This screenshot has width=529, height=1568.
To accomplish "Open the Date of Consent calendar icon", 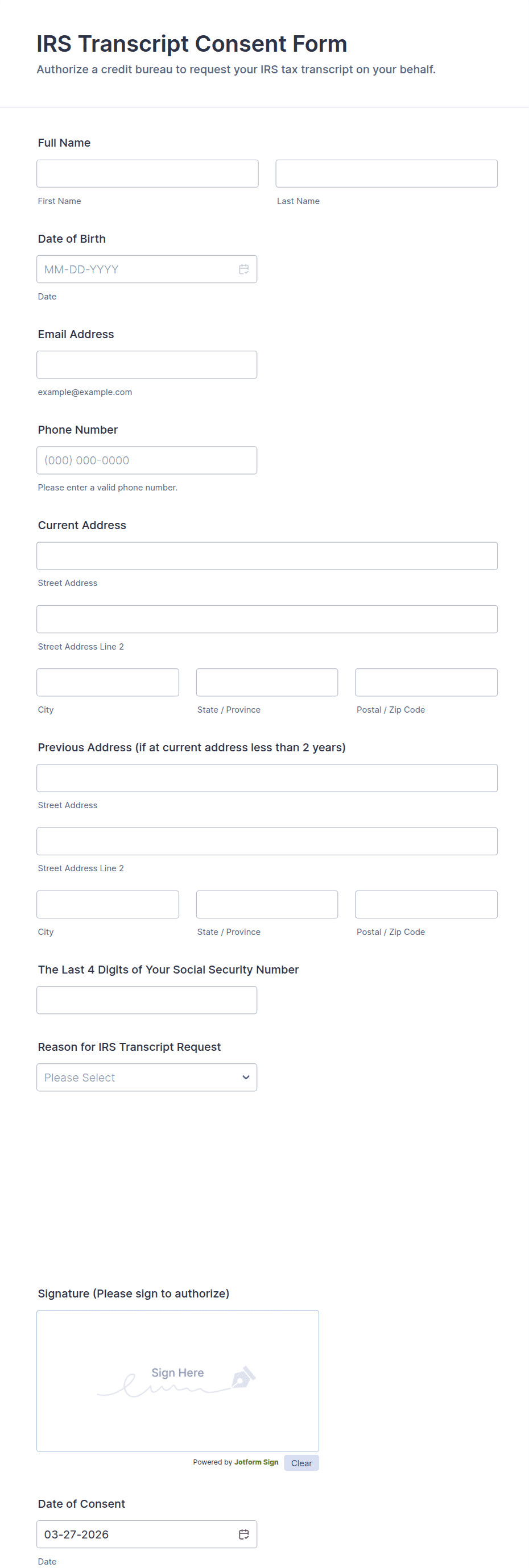I will (244, 1534).
